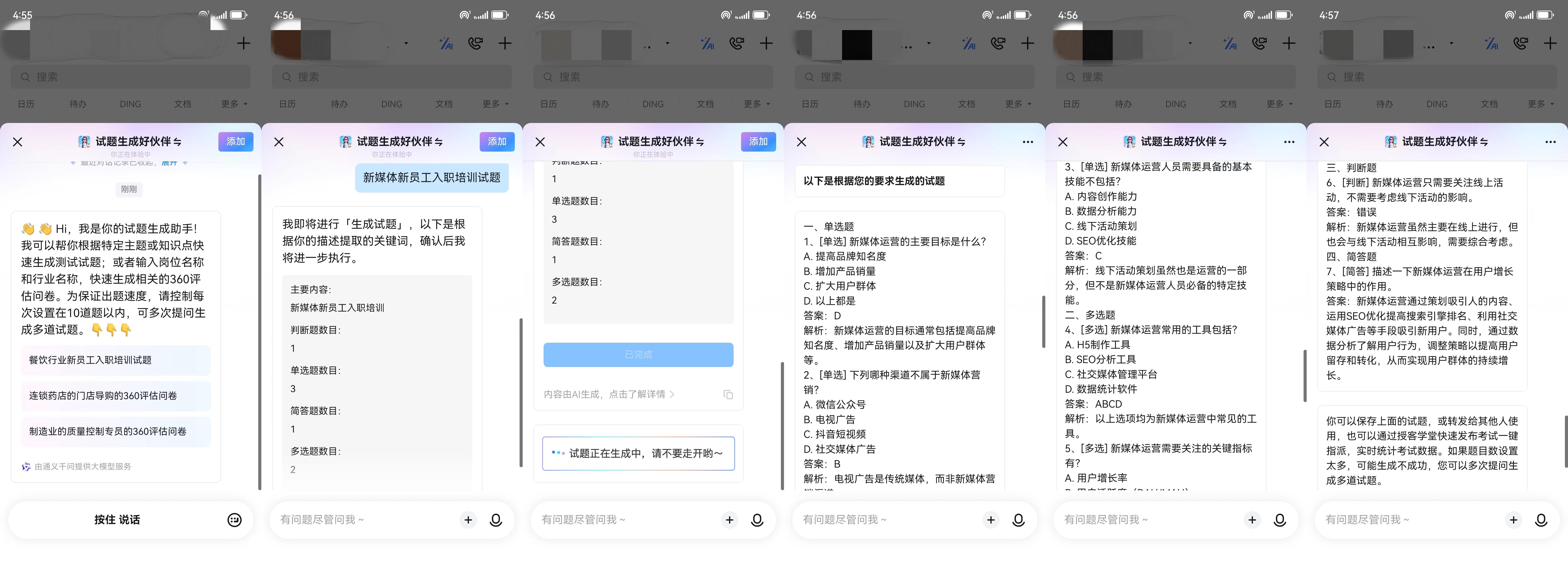
Task: Expand account dropdown arrow on the 4:57 top bar
Action: click(1451, 43)
